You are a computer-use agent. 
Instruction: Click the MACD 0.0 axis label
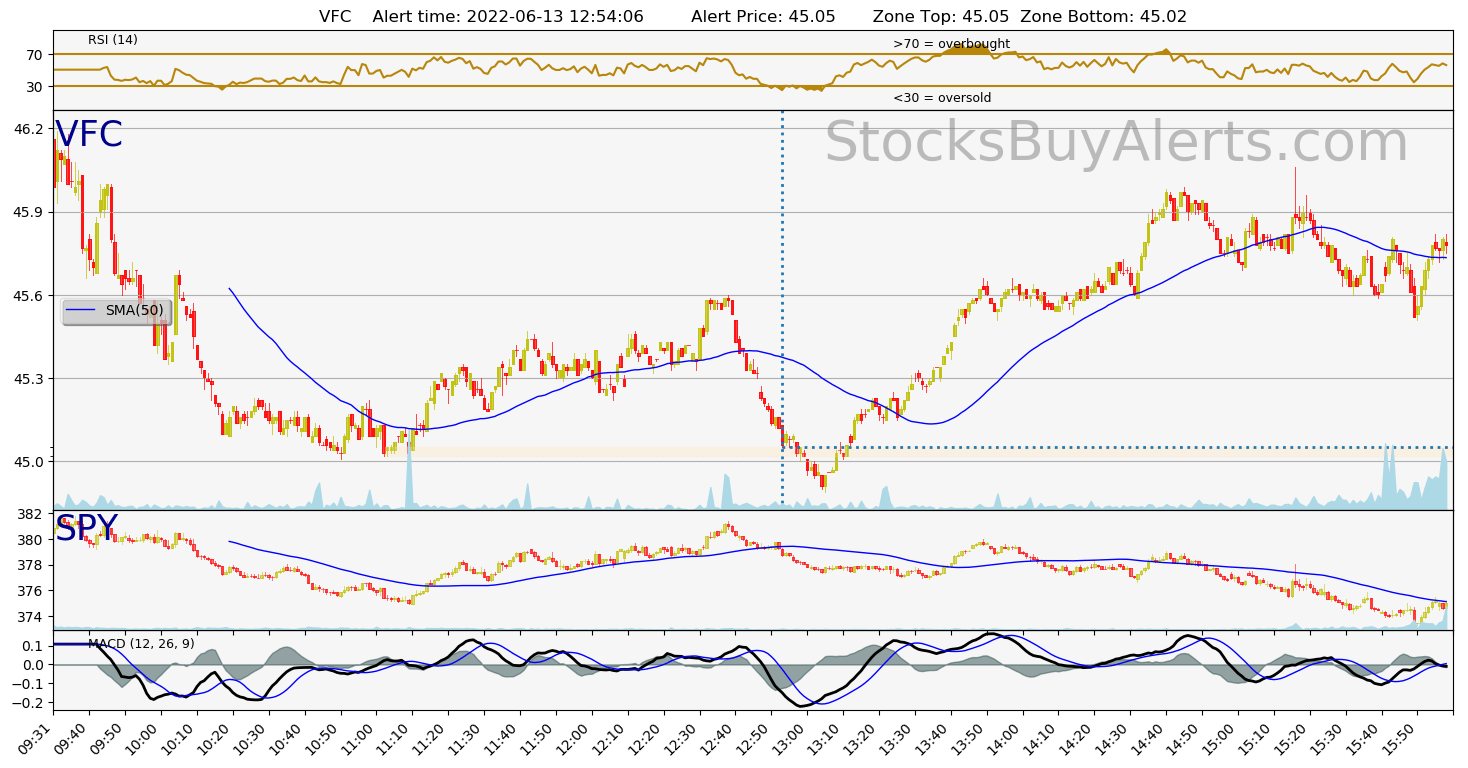34,665
